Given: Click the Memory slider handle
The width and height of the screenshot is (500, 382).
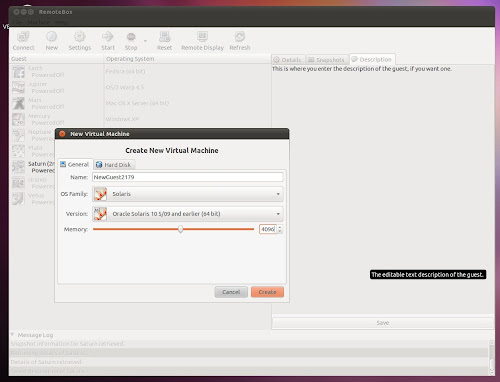Looking at the screenshot, I should [180, 229].
